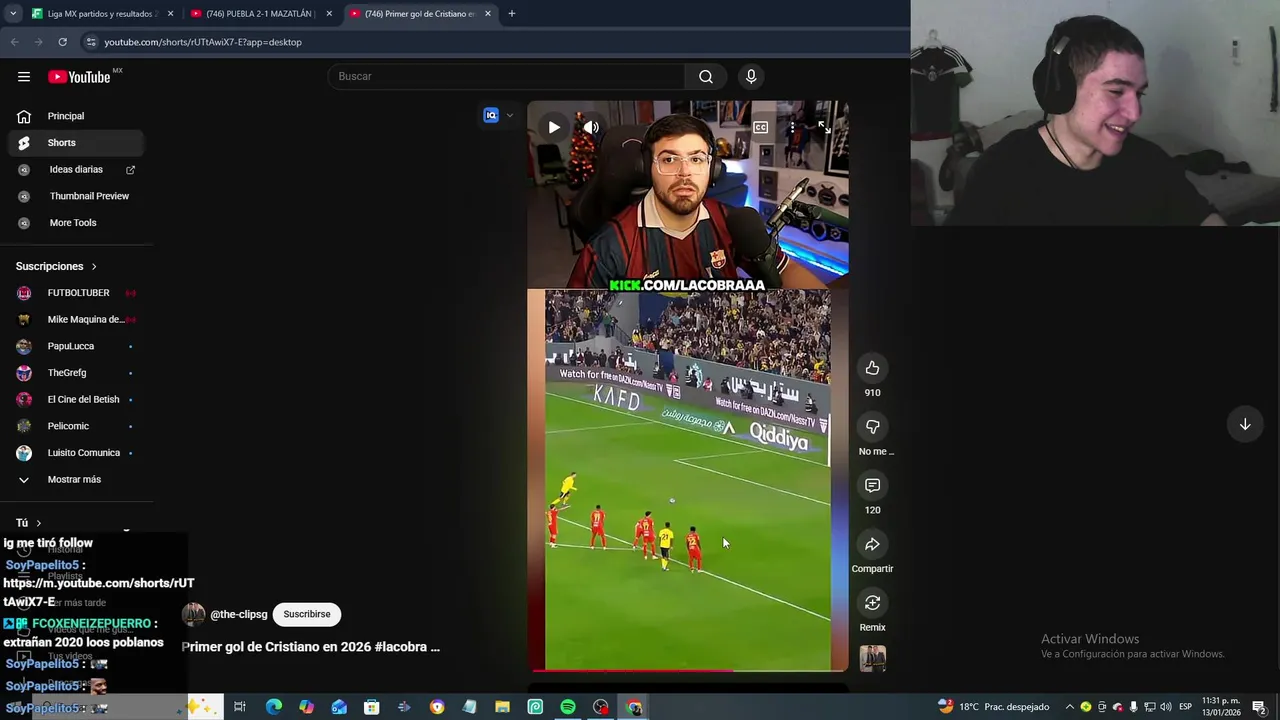Enter fullscreen on the Short
Viewport: 1280px width, 720px height.
(823, 127)
